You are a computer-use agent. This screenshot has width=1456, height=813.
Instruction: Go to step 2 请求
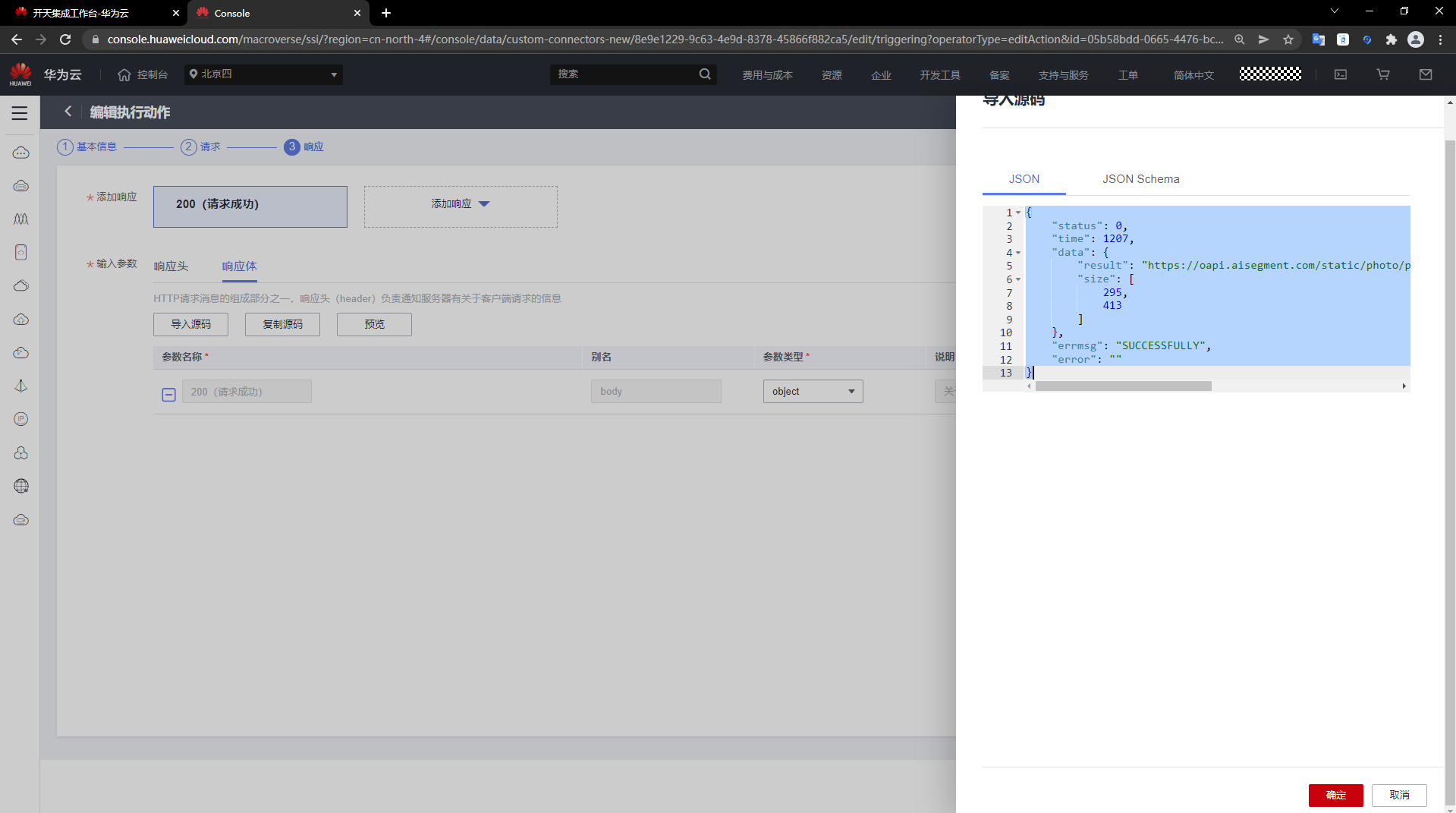pos(200,147)
